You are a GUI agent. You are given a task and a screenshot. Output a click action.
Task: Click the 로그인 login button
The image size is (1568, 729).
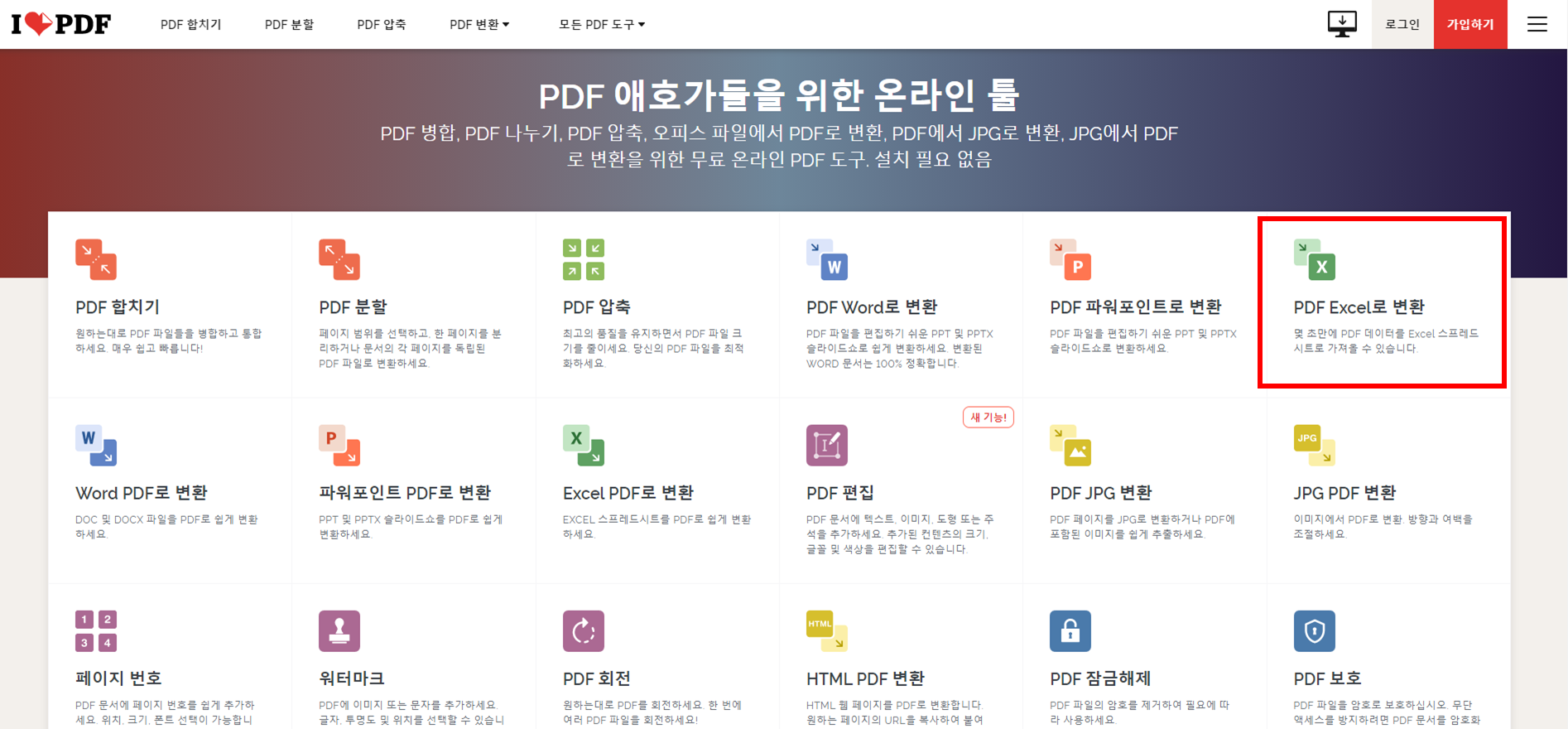tap(1402, 24)
